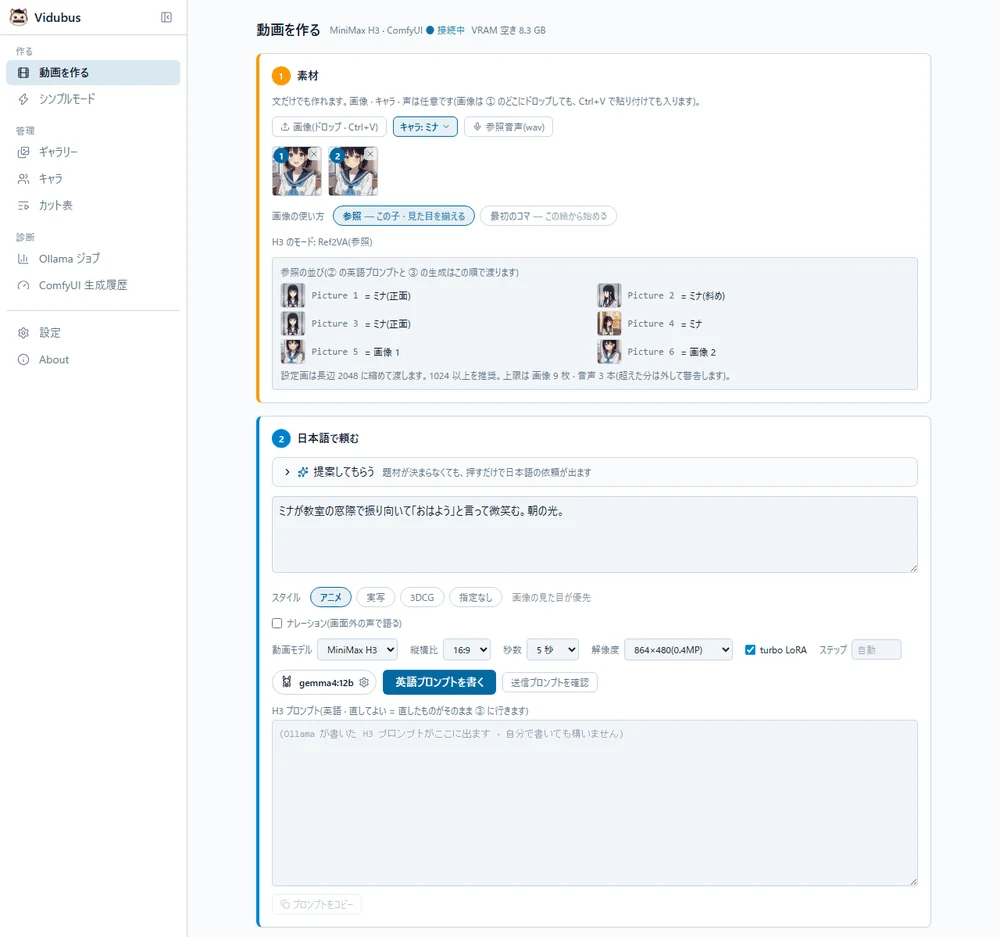Open the 動画モデル MiniMax H3 dropdown
Image resolution: width=1000 pixels, height=937 pixels.
[357, 650]
